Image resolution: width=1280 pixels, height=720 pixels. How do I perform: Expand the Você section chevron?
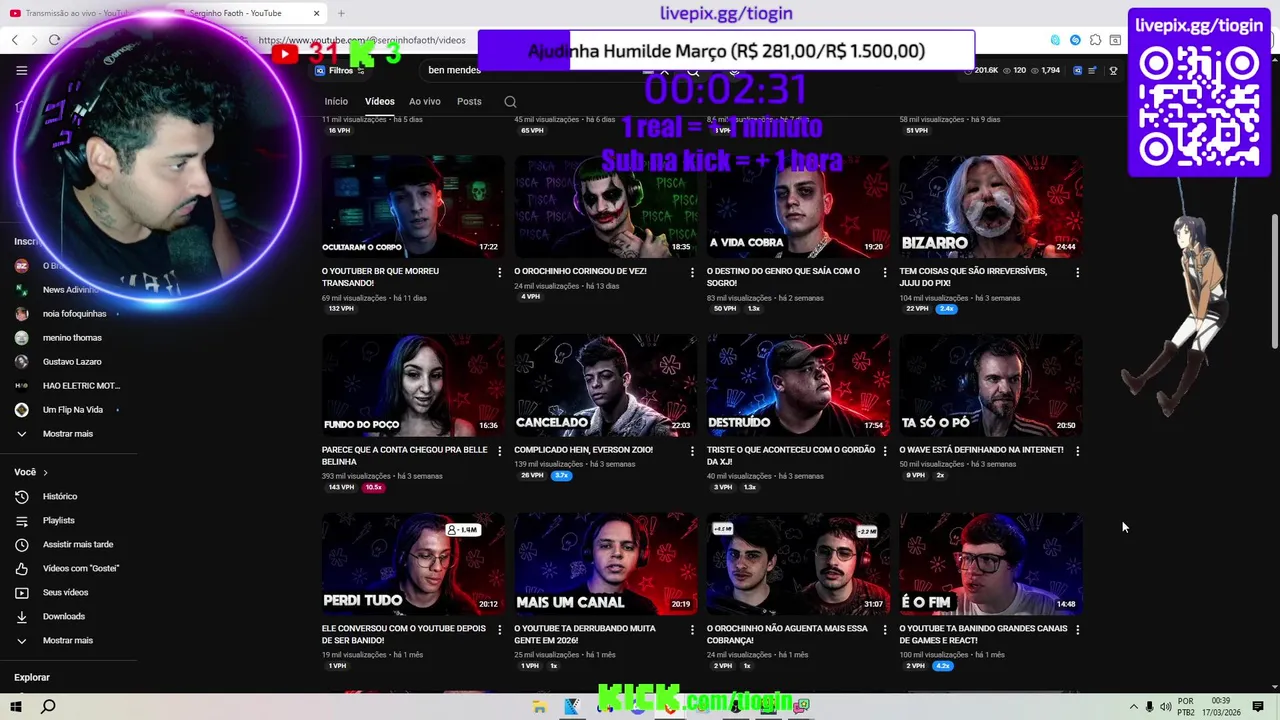pyautogui.click(x=45, y=473)
